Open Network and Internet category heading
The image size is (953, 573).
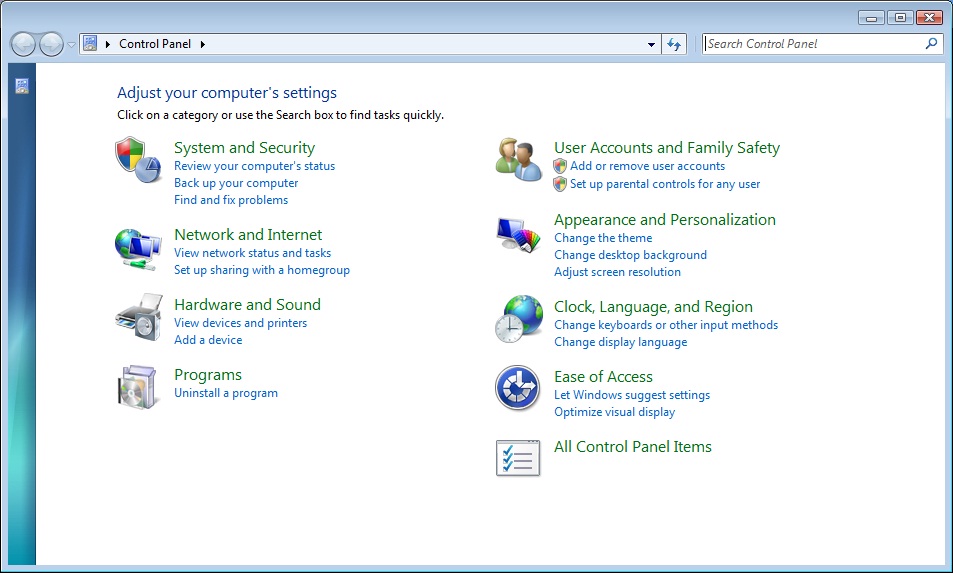[248, 235]
